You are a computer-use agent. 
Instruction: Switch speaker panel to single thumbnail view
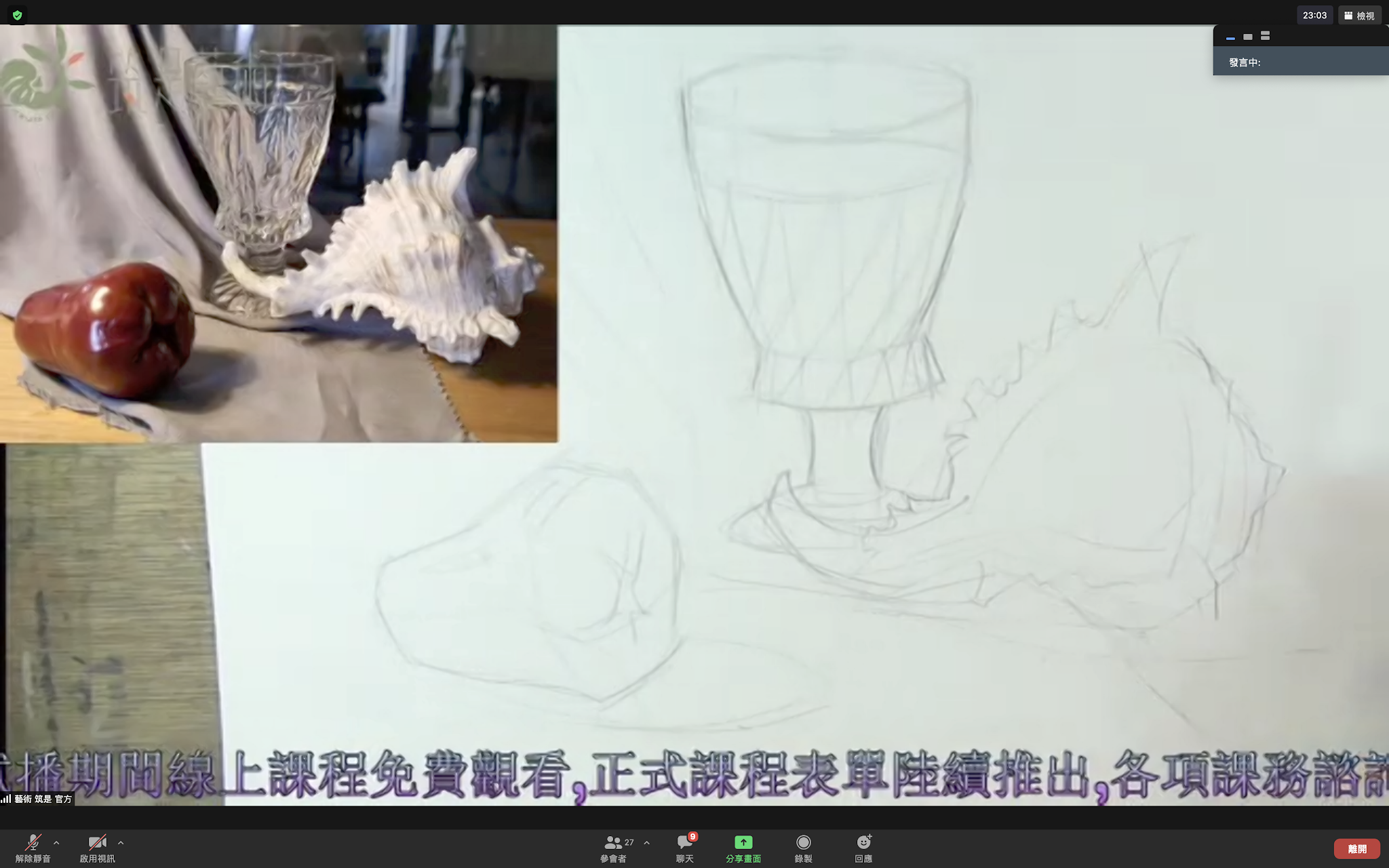tap(1248, 37)
